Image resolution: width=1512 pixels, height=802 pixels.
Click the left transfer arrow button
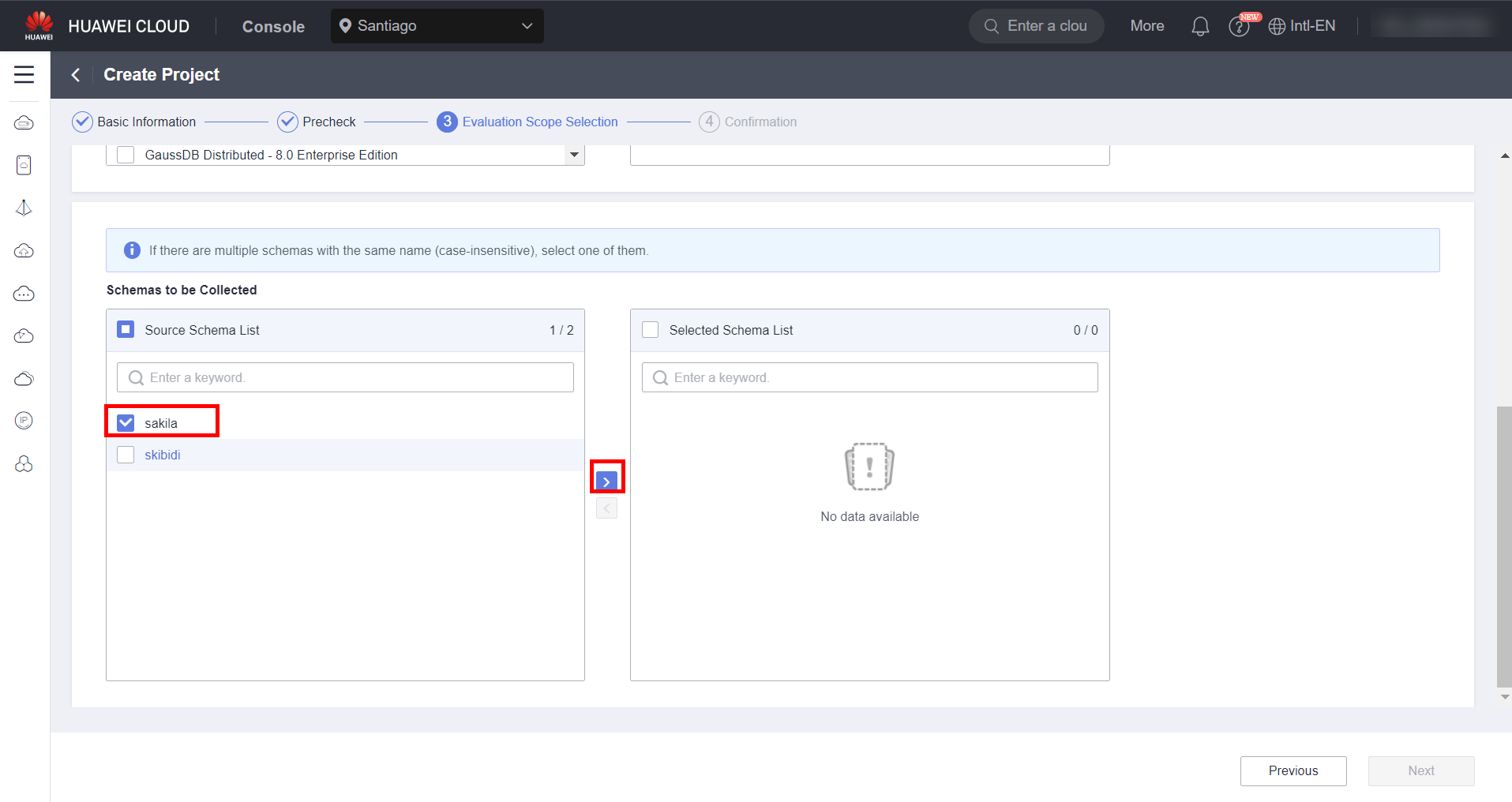point(606,508)
